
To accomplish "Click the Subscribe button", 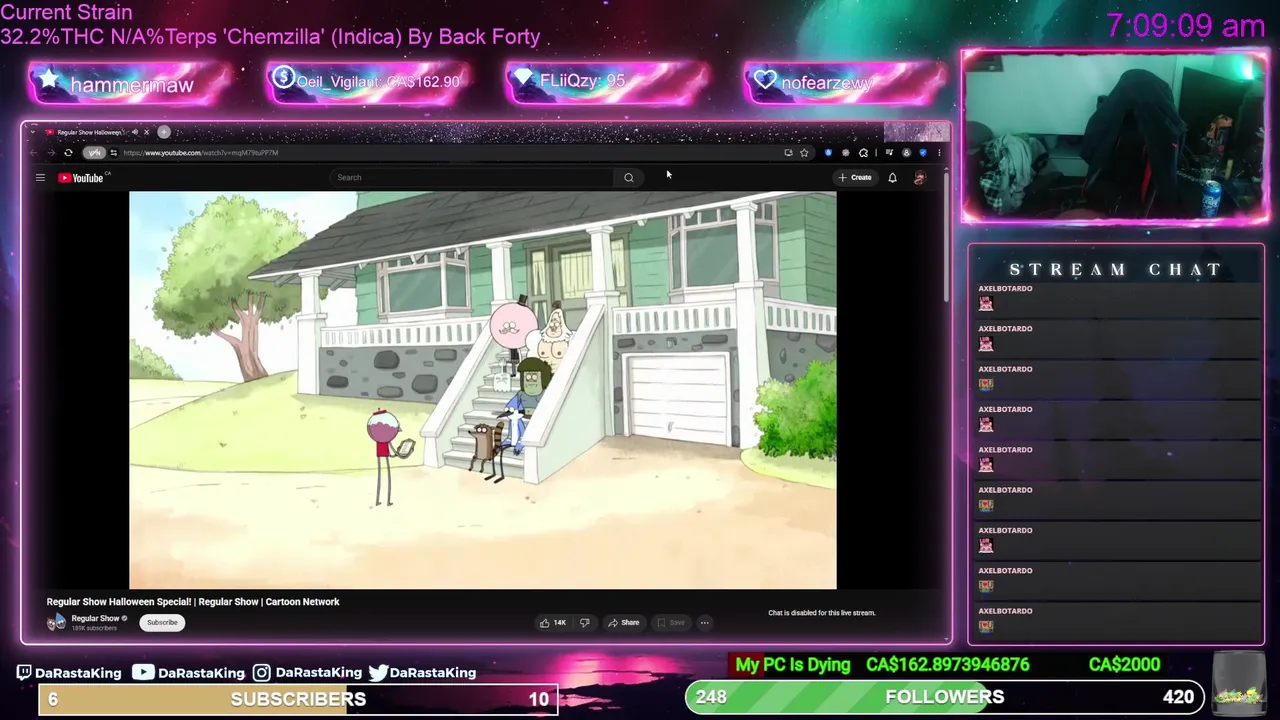I will pos(162,622).
